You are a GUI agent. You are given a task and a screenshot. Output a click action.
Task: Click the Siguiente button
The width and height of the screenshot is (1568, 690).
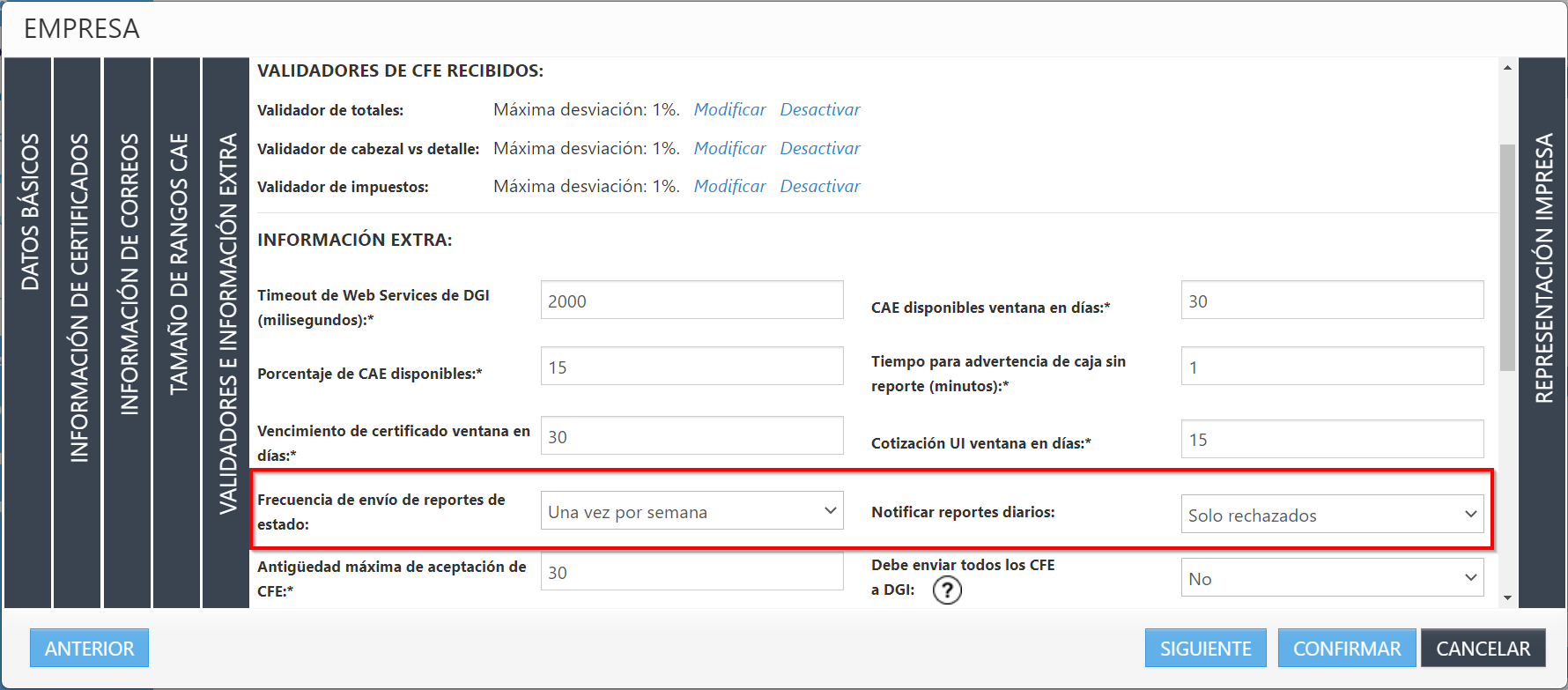(1205, 649)
